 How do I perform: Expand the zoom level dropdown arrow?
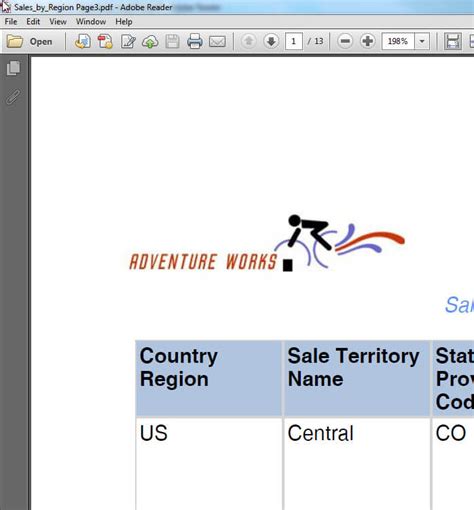pos(422,41)
